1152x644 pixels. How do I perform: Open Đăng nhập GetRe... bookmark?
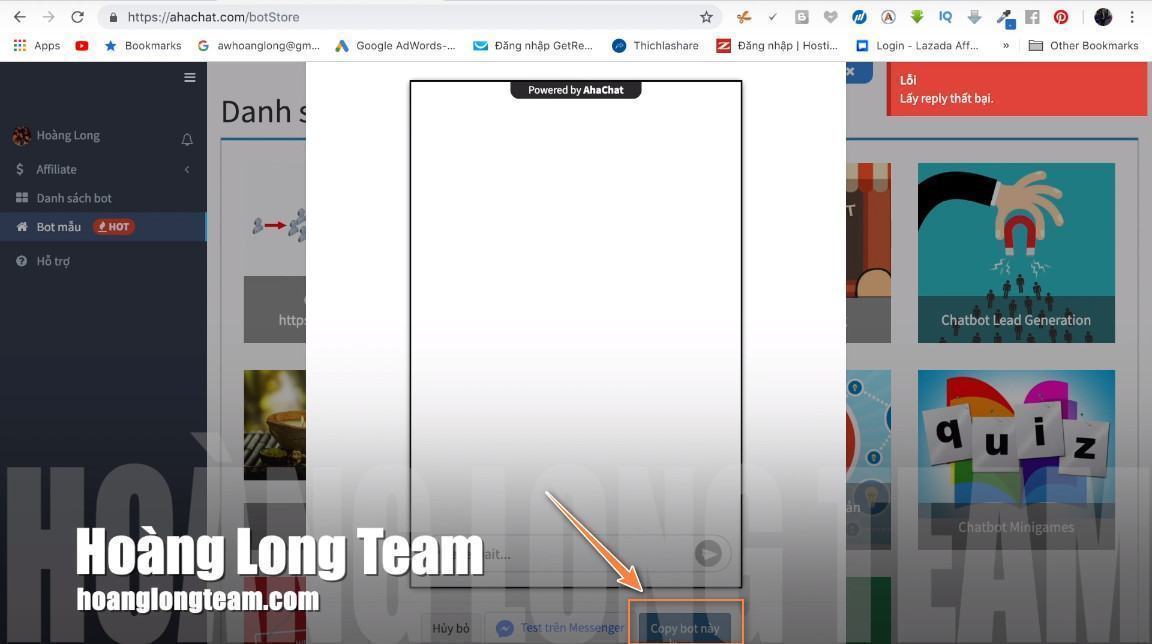[533, 46]
